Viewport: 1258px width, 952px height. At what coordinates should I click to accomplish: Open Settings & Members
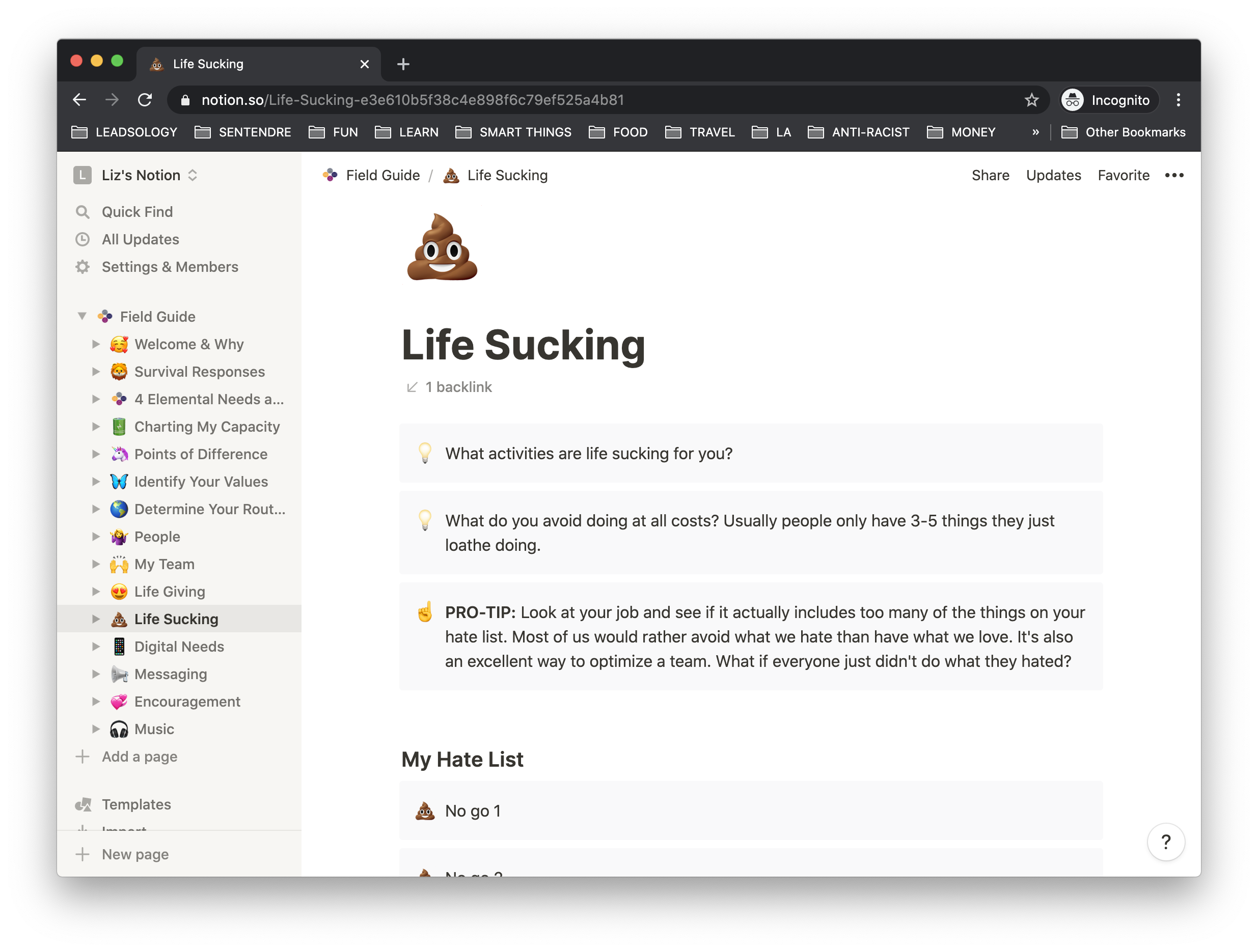click(170, 267)
